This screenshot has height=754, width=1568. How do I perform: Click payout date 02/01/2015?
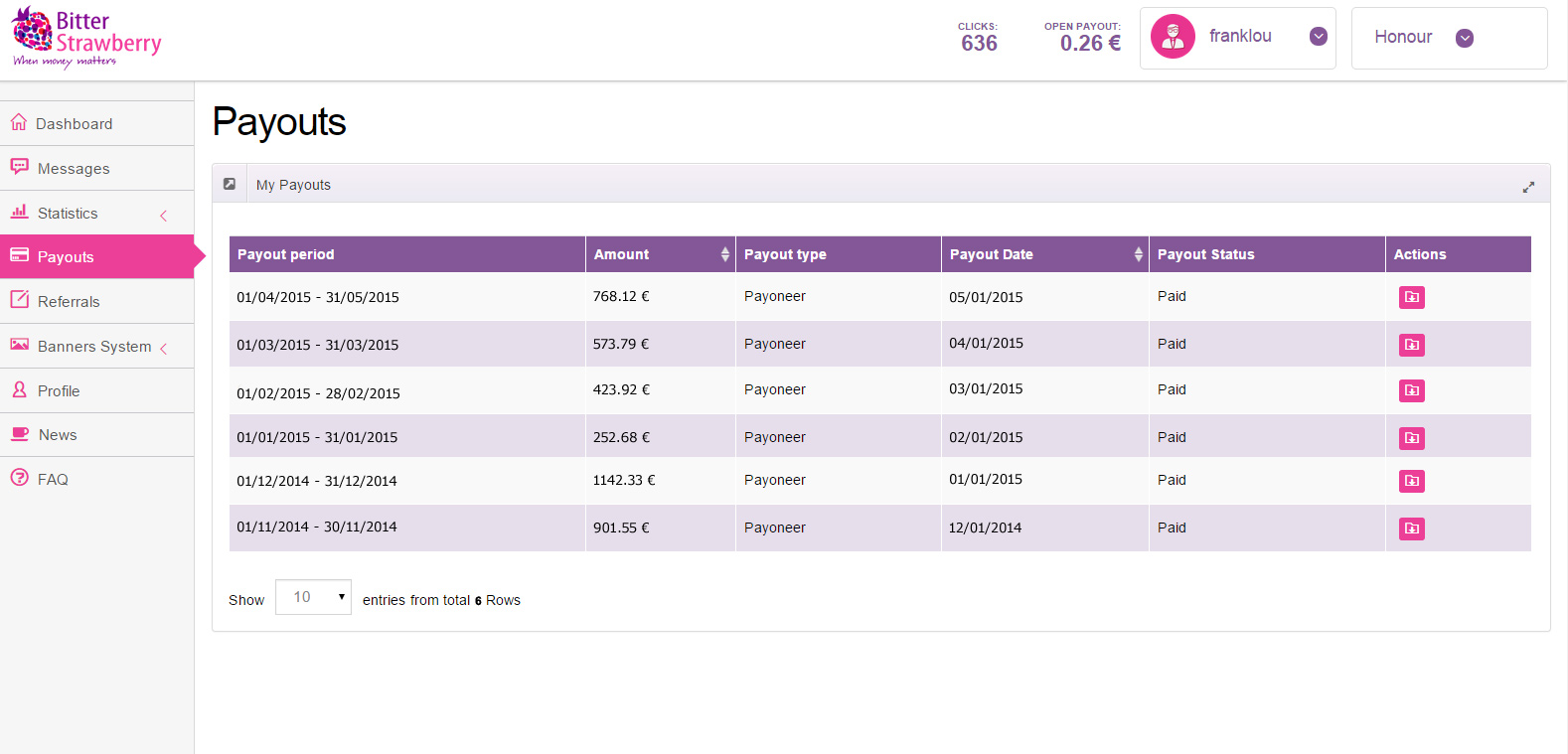[x=986, y=437]
